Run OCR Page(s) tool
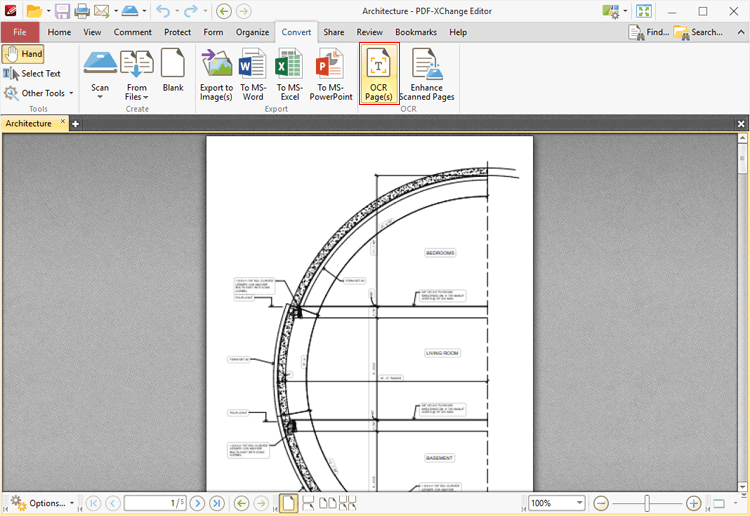Image resolution: width=750 pixels, height=516 pixels. [379, 74]
